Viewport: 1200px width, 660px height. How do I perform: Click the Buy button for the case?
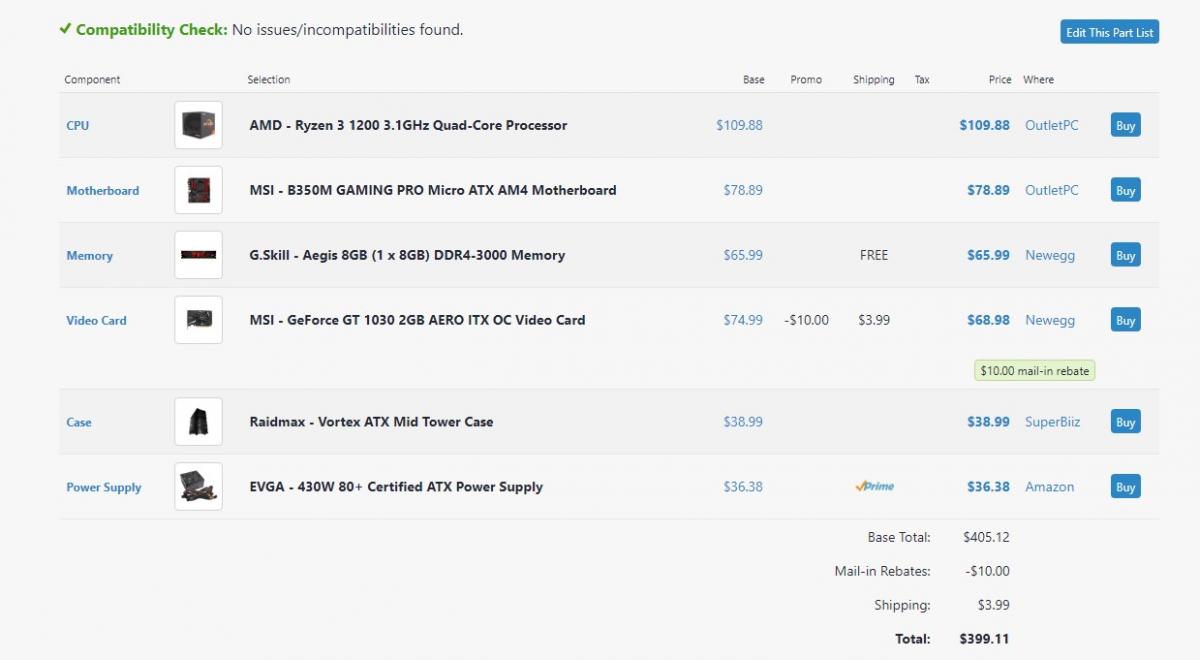(x=1125, y=422)
